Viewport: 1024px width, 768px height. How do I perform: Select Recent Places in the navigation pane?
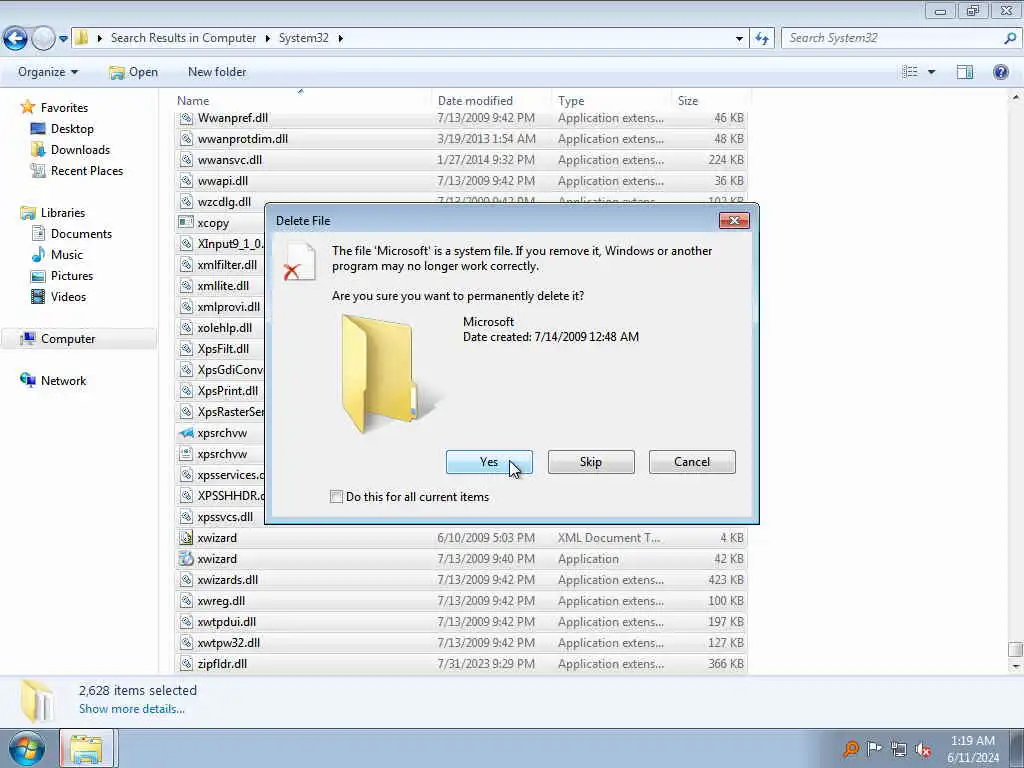[x=77, y=170]
